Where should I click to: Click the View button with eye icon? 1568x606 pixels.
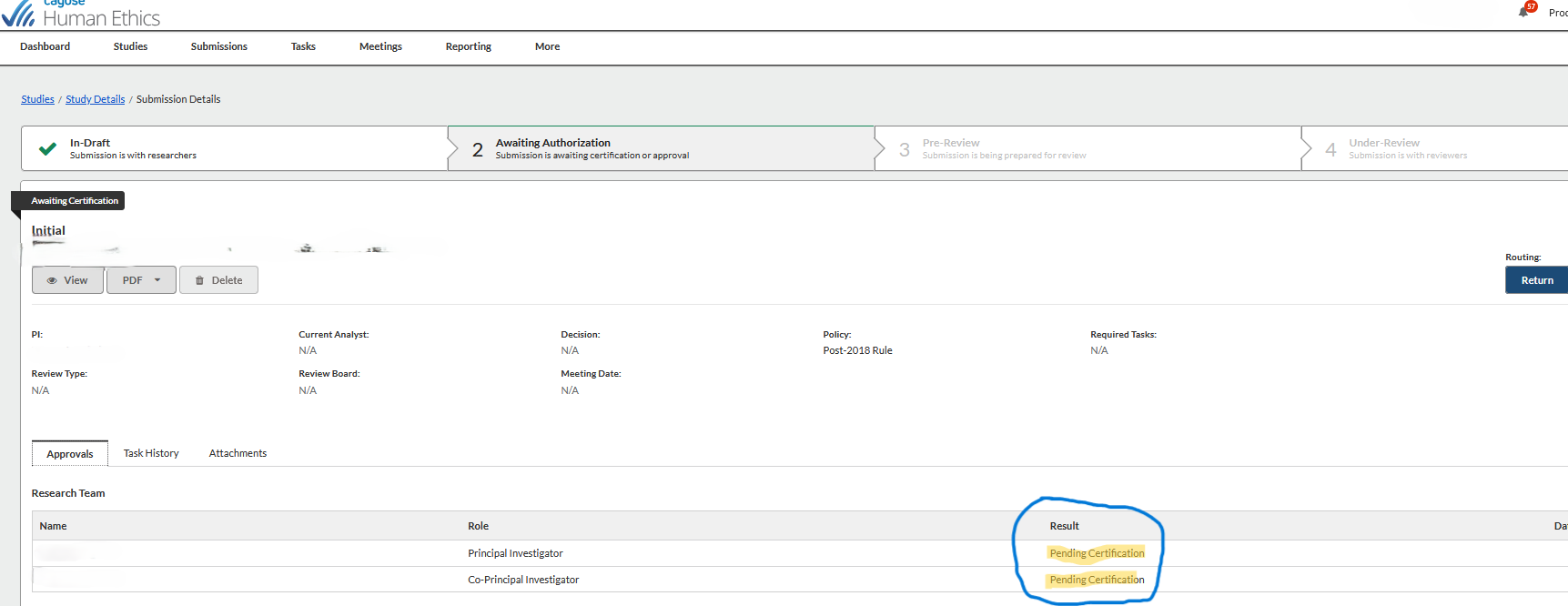[67, 280]
